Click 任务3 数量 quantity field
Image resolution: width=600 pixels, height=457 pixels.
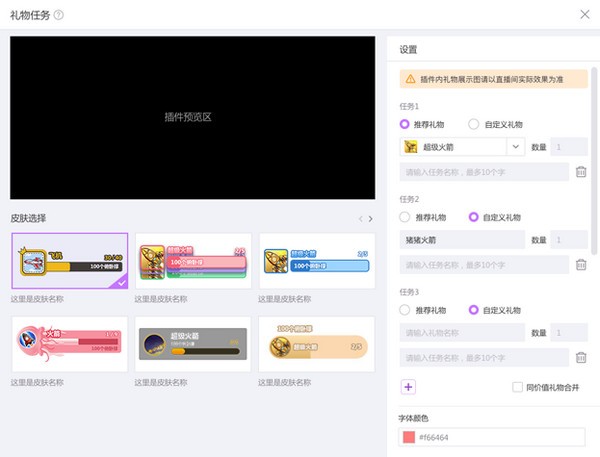(568, 332)
